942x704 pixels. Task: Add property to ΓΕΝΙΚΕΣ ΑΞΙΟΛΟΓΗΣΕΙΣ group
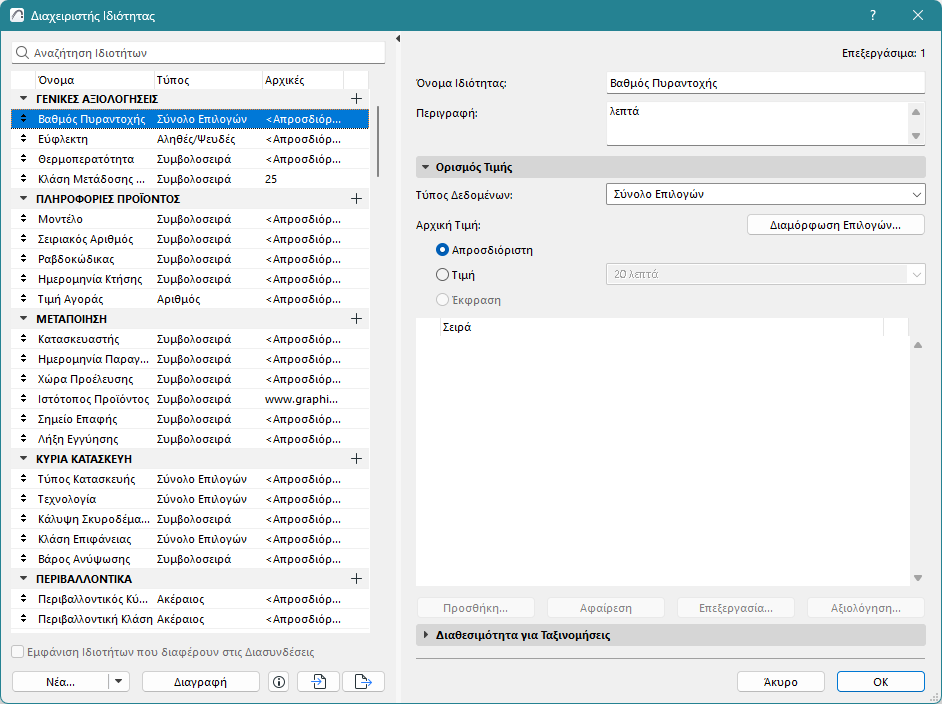point(356,99)
